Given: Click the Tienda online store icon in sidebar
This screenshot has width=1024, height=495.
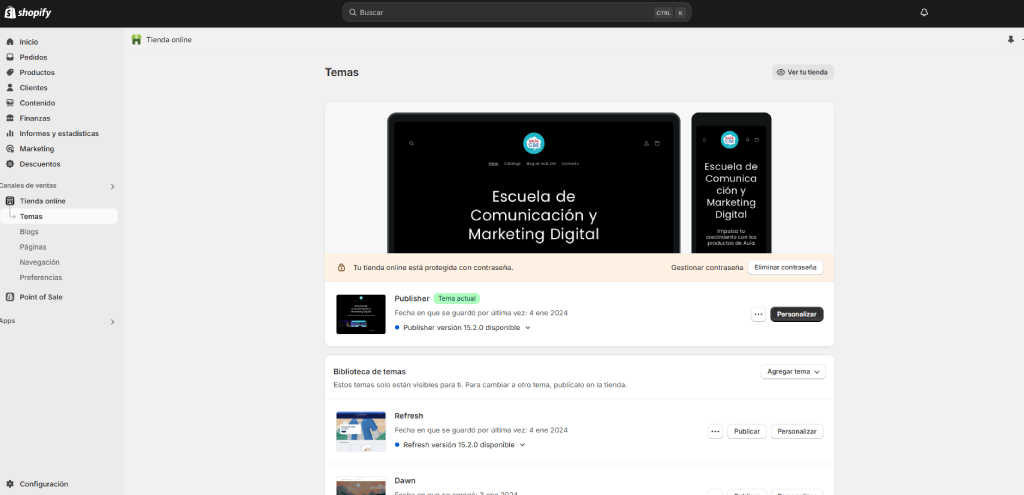Looking at the screenshot, I should coord(10,201).
